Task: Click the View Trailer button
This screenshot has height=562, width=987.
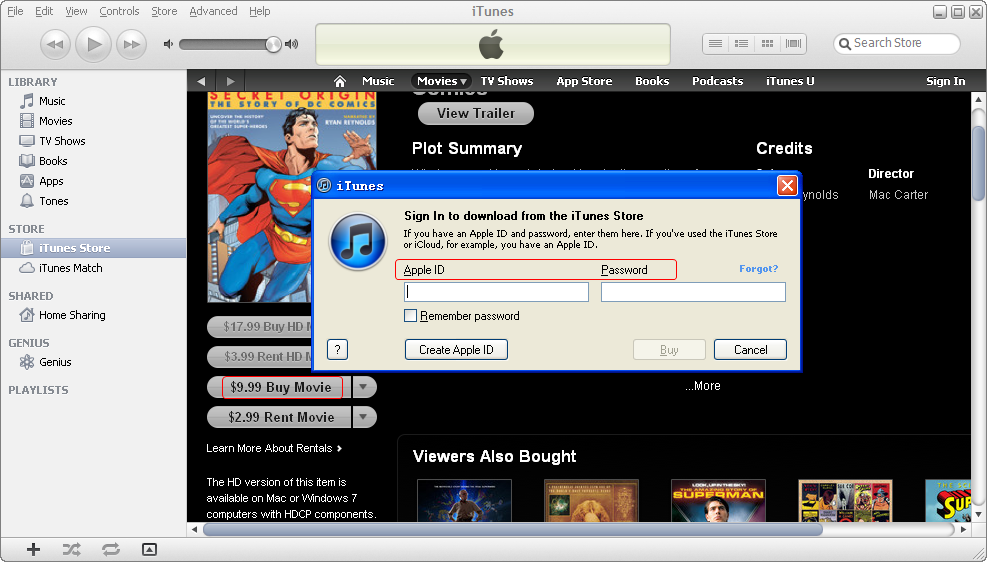Action: coord(476,113)
